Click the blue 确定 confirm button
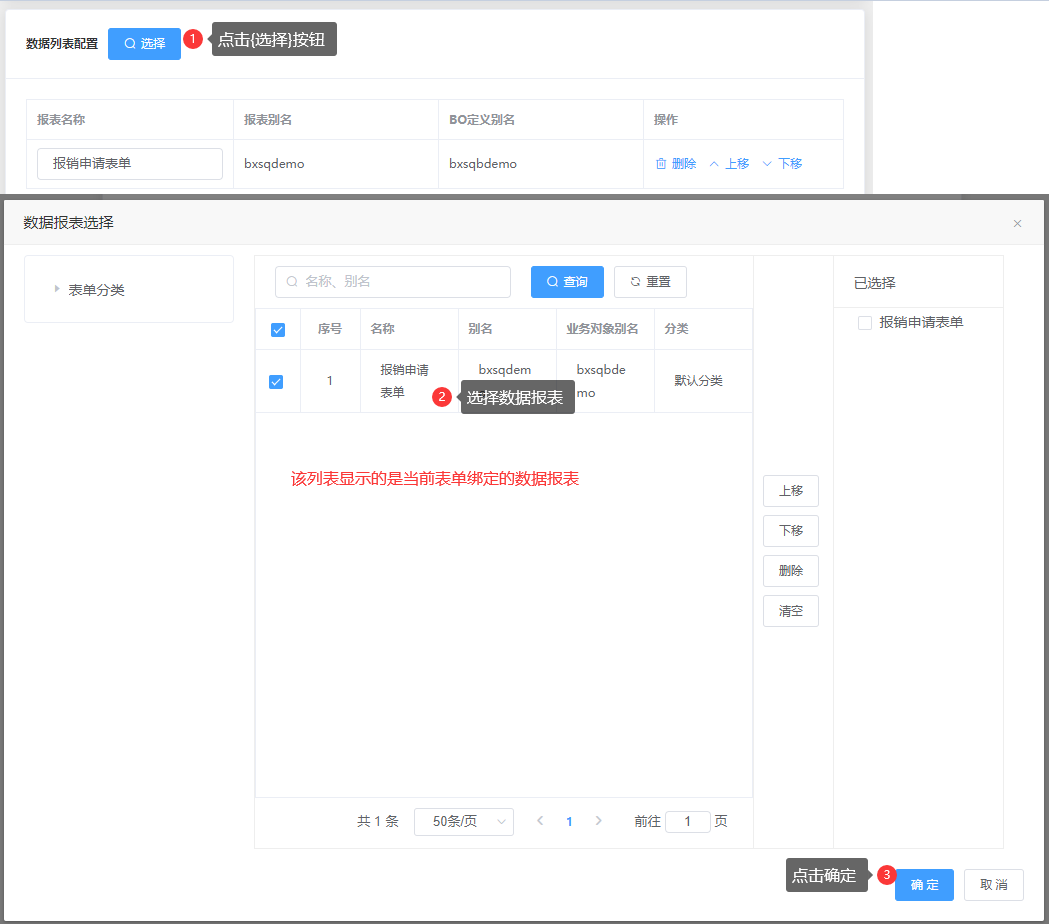 (924, 885)
